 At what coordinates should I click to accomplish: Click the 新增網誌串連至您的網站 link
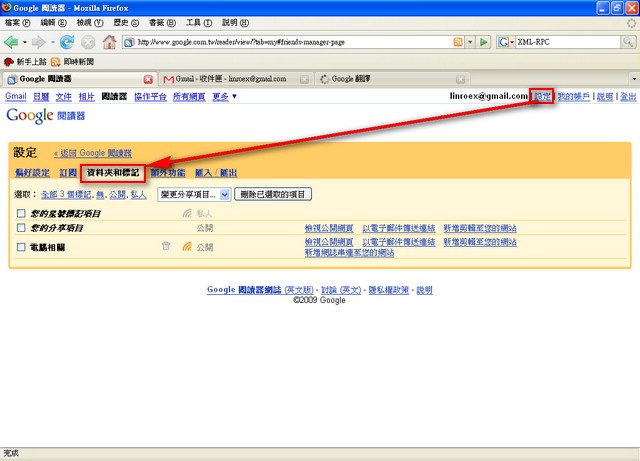(x=349, y=252)
